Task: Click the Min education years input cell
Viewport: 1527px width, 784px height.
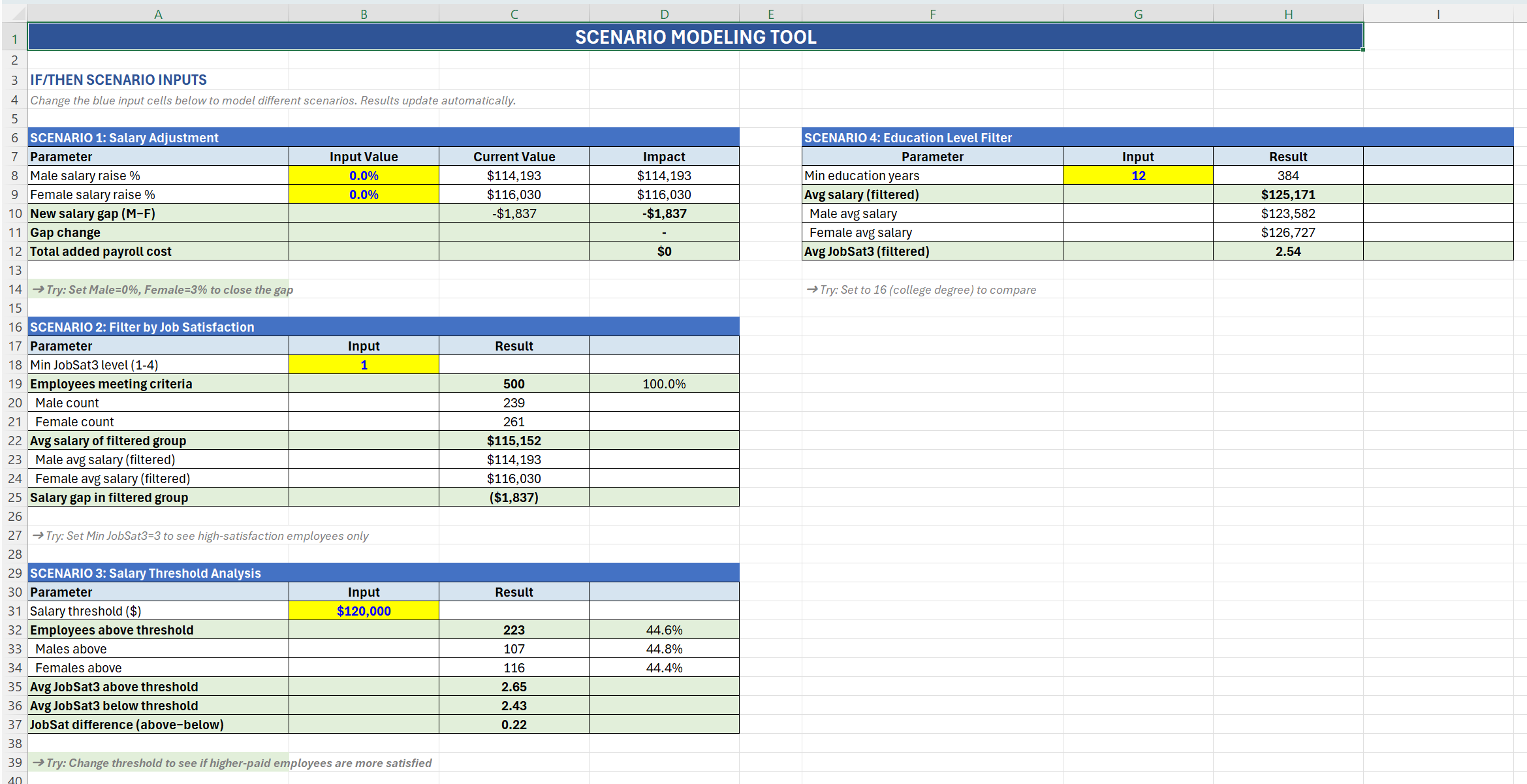Action: [1138, 176]
